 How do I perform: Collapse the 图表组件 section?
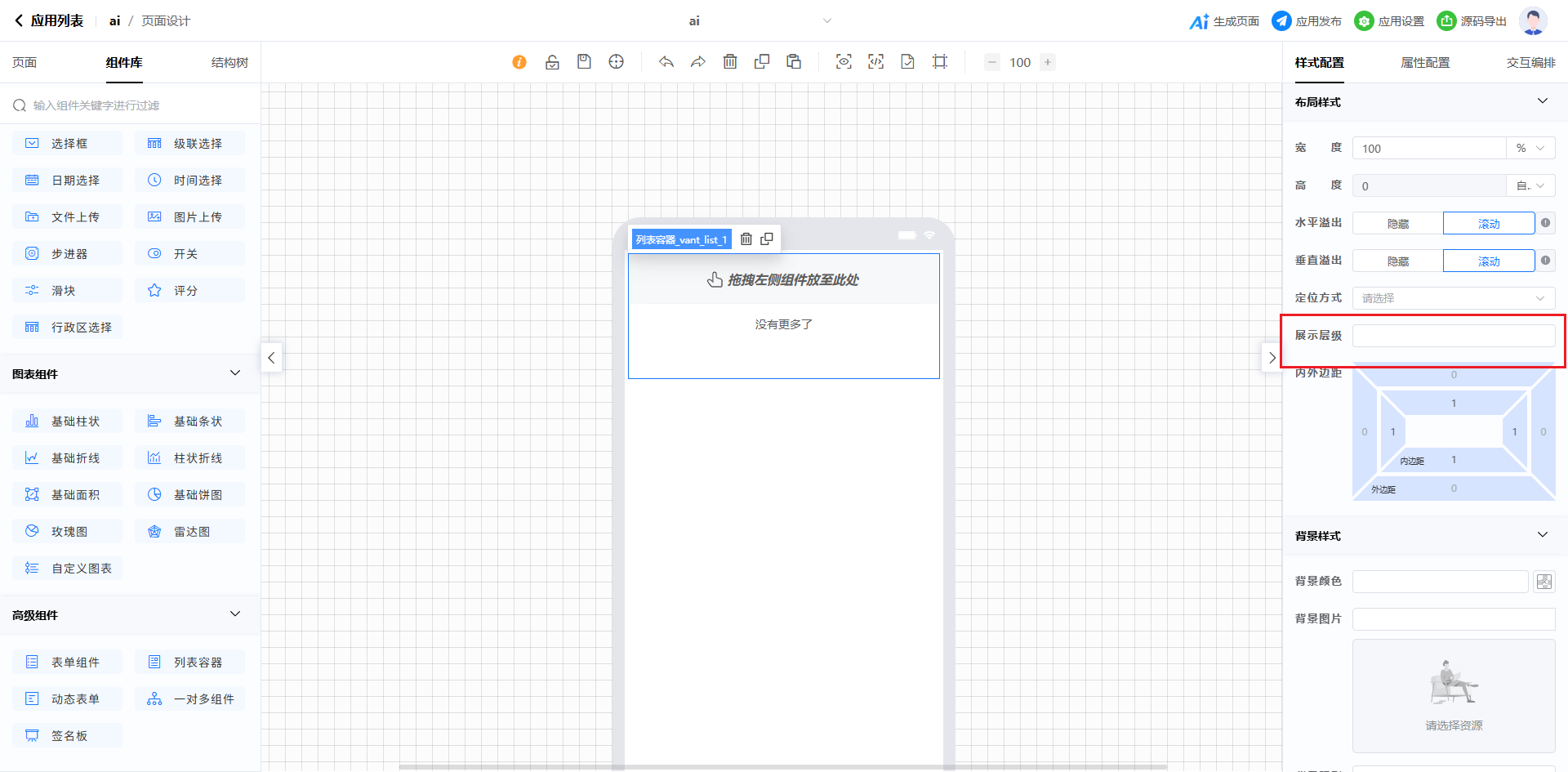235,373
